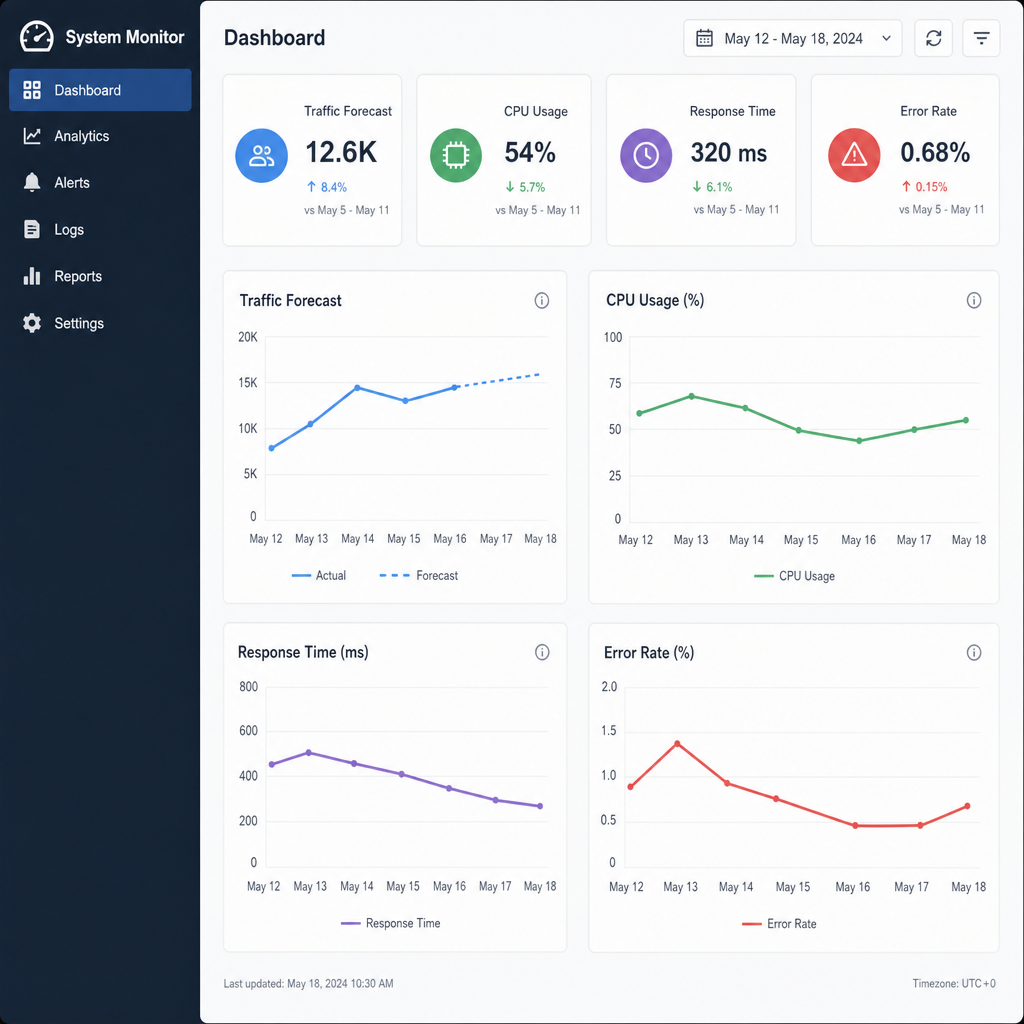Click the Reports bar chart icon
The height and width of the screenshot is (1024, 1024).
(32, 276)
